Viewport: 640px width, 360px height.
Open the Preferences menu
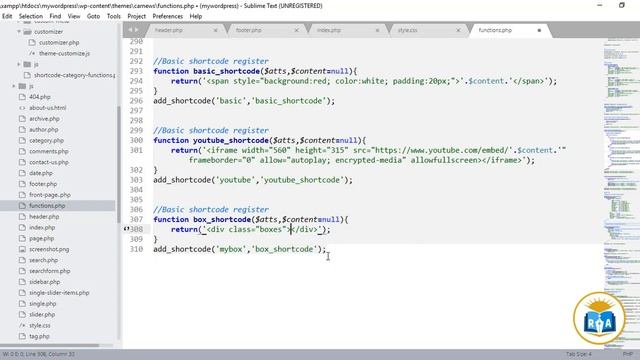[x=167, y=16]
